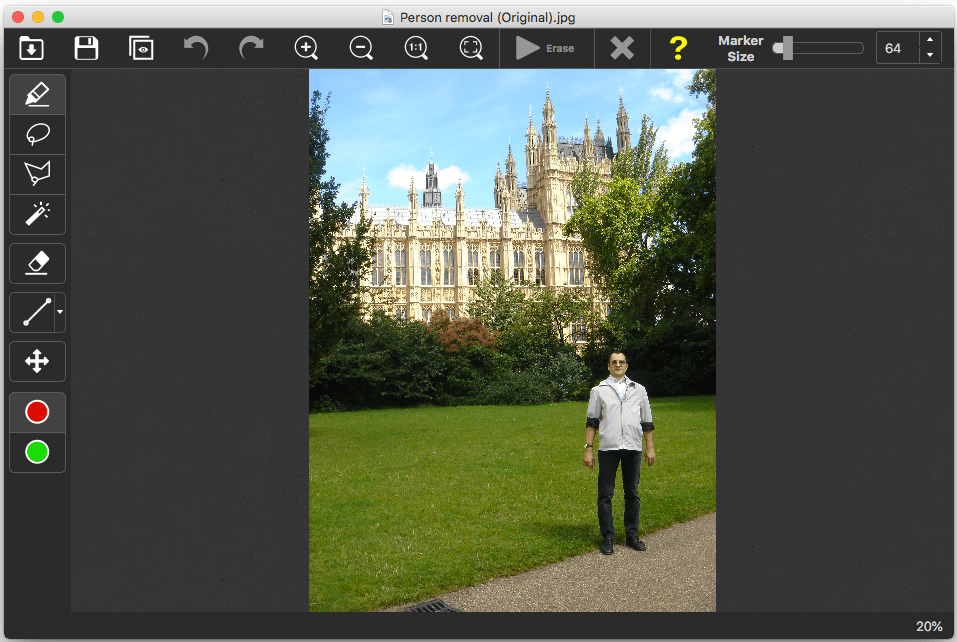Select the Lasso tool
Image resolution: width=957 pixels, height=642 pixels.
click(x=37, y=134)
